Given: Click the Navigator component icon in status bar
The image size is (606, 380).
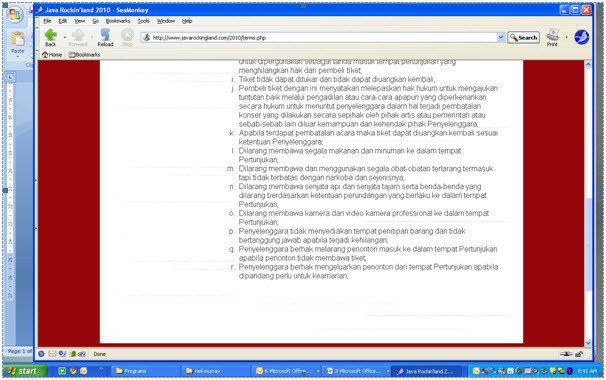Looking at the screenshot, I should (x=41, y=354).
